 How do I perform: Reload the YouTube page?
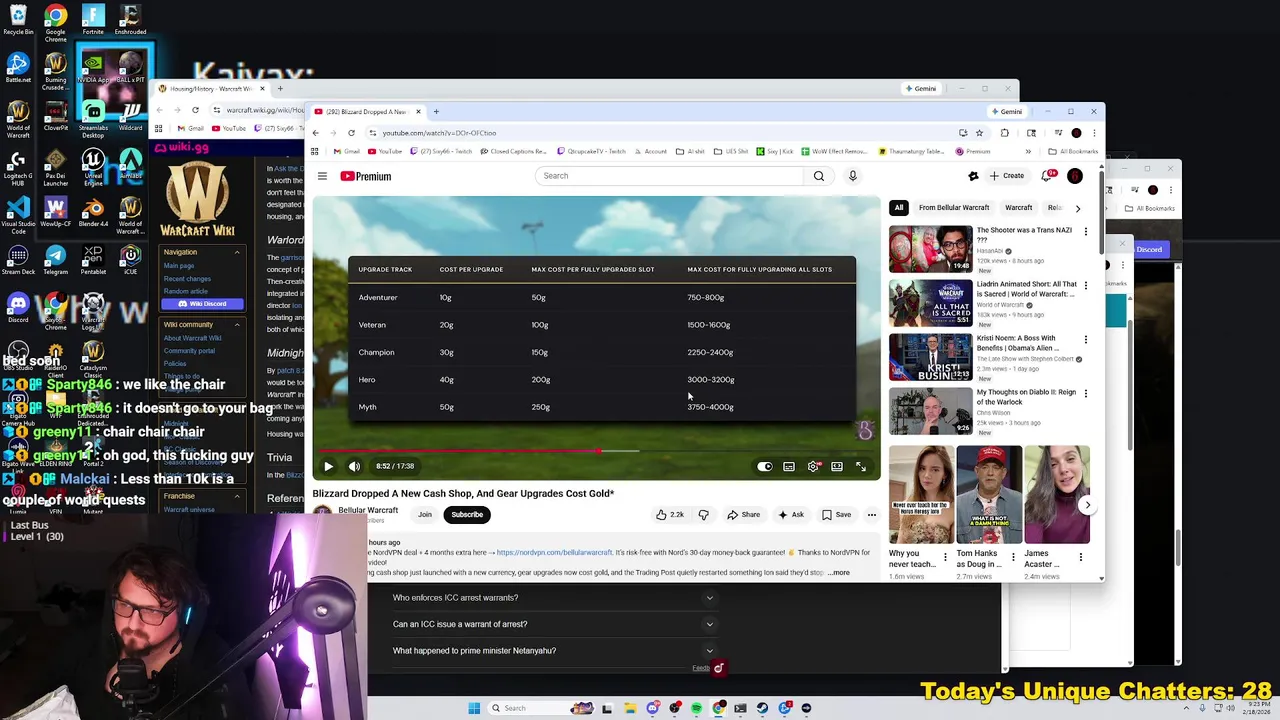point(351,133)
